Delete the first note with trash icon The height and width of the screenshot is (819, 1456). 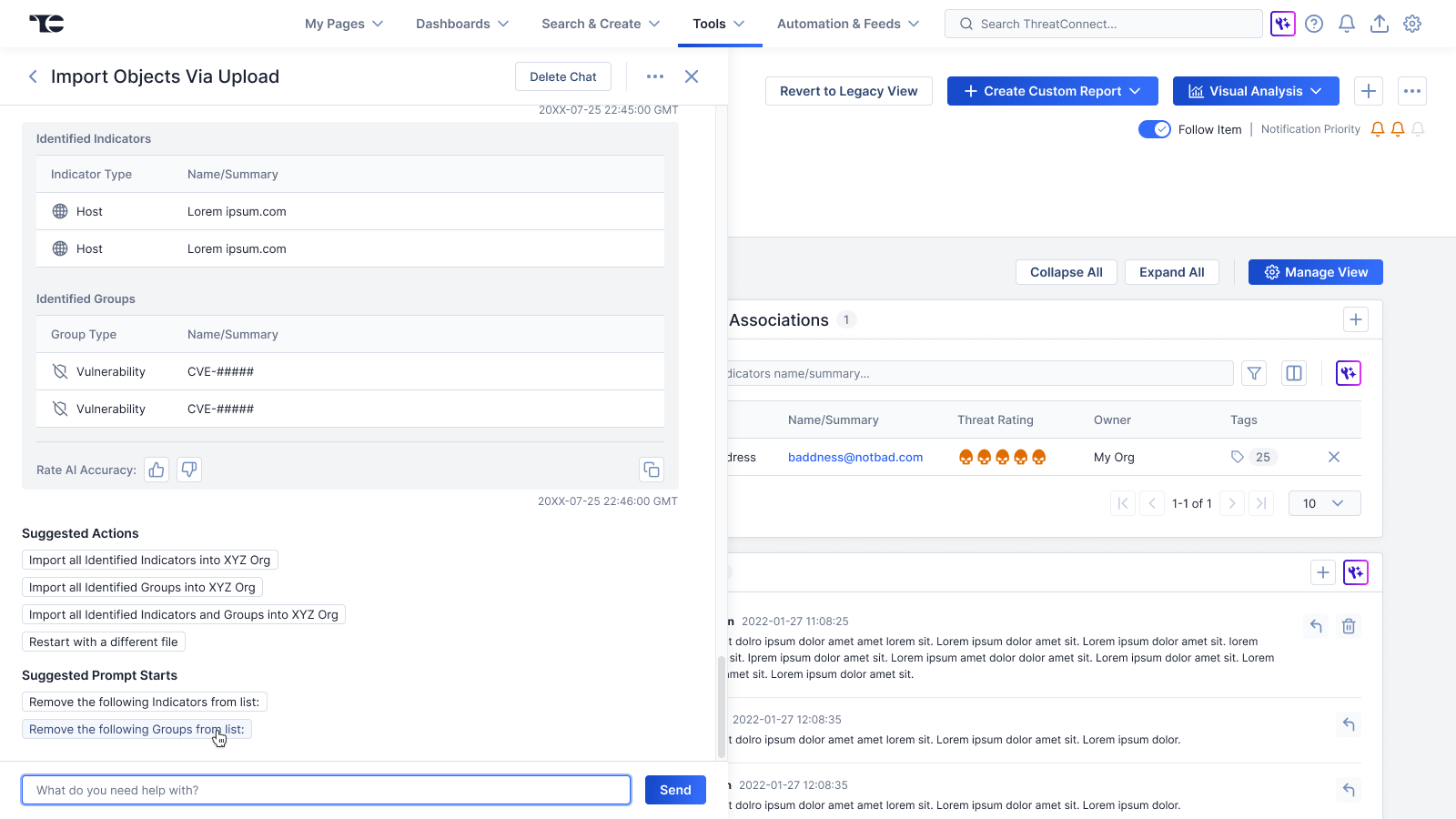tap(1349, 626)
